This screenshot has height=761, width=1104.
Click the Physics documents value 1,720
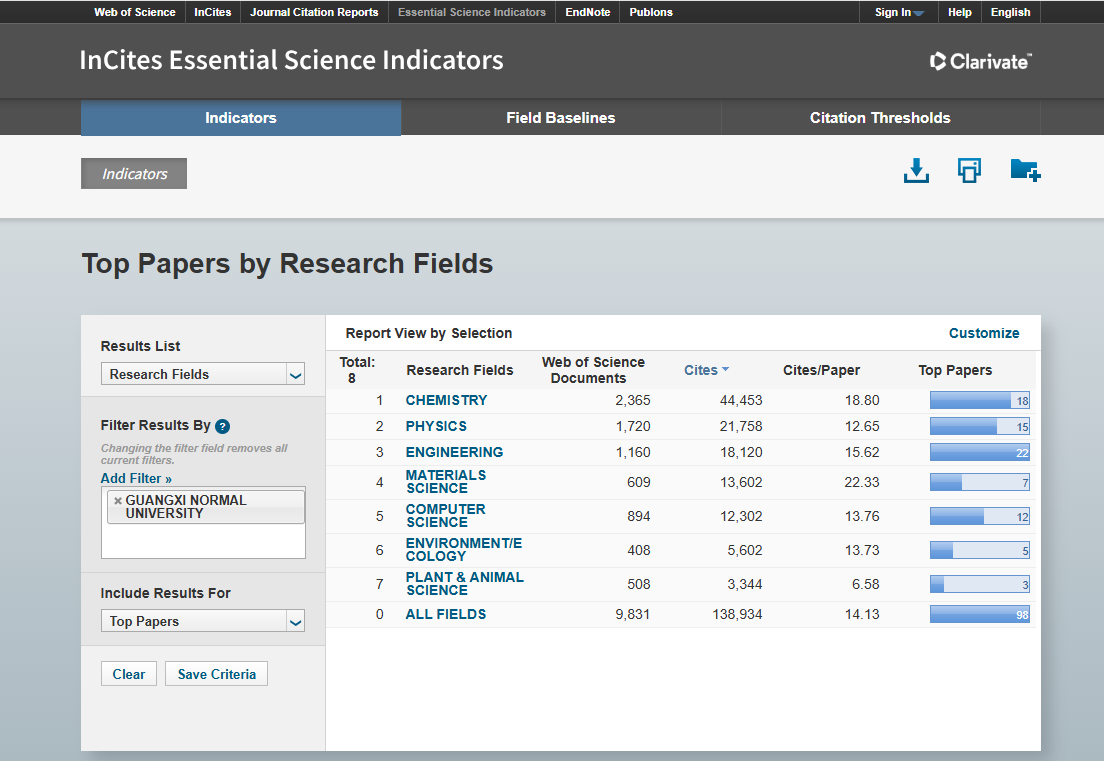click(x=632, y=426)
